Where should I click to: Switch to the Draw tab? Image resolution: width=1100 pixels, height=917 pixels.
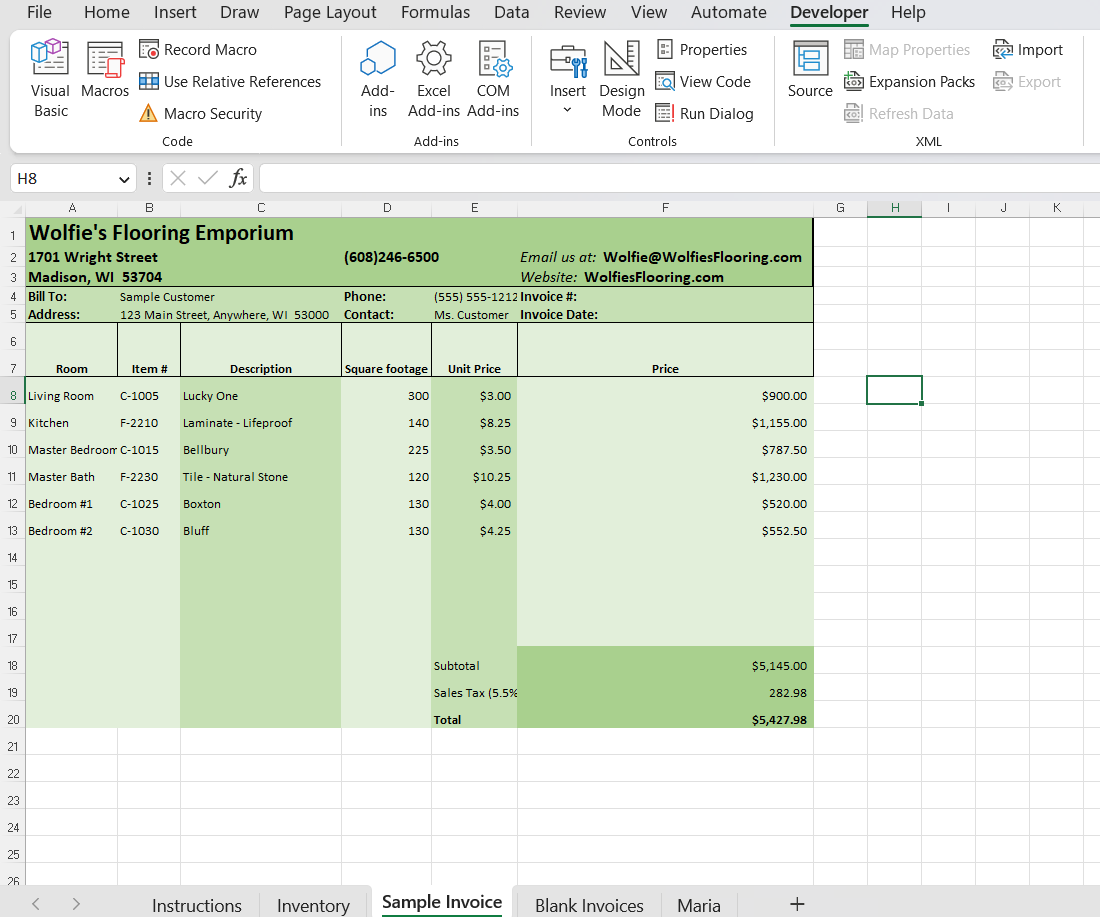click(x=239, y=13)
